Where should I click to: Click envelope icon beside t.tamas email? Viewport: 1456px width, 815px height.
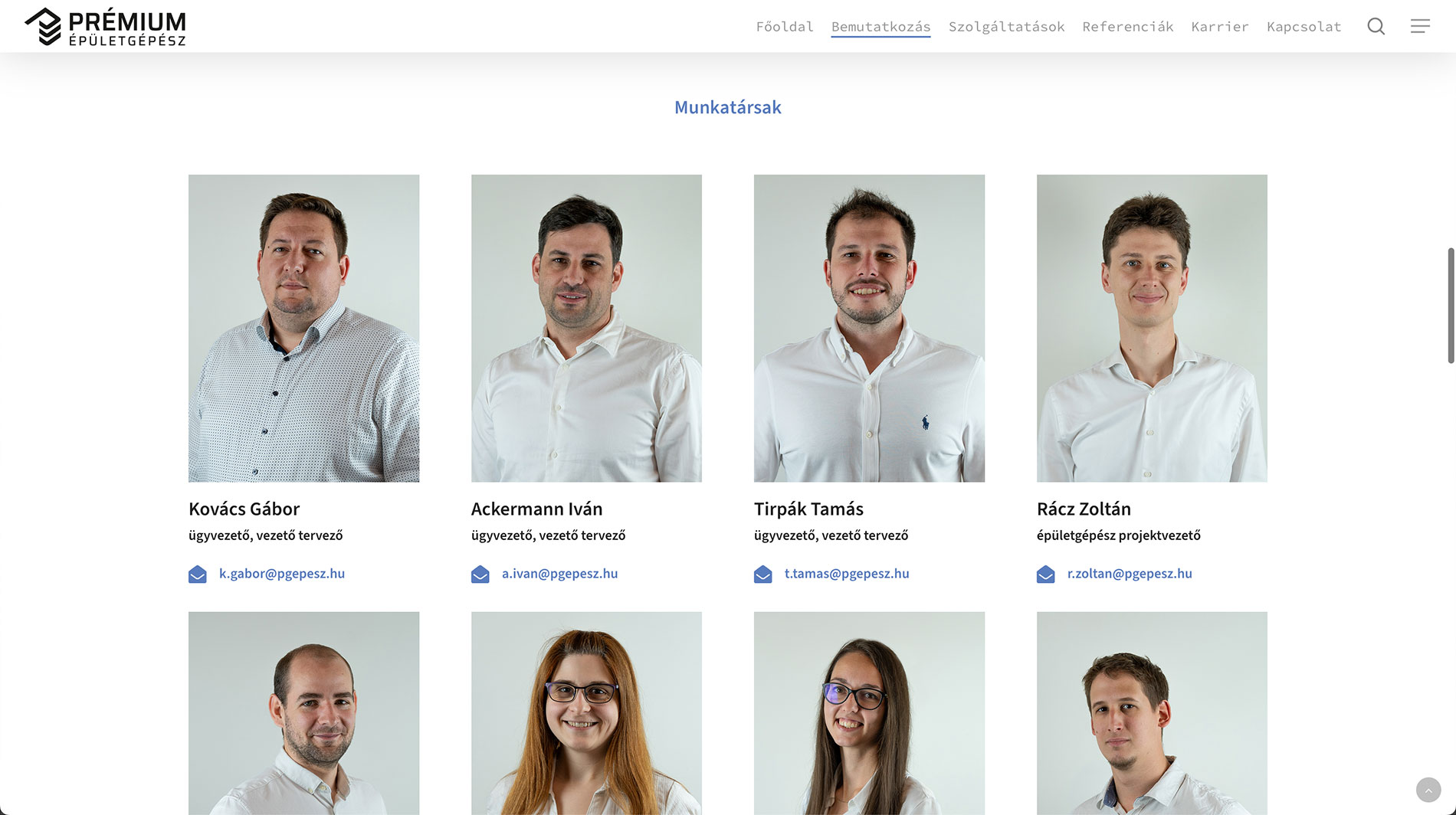(763, 574)
